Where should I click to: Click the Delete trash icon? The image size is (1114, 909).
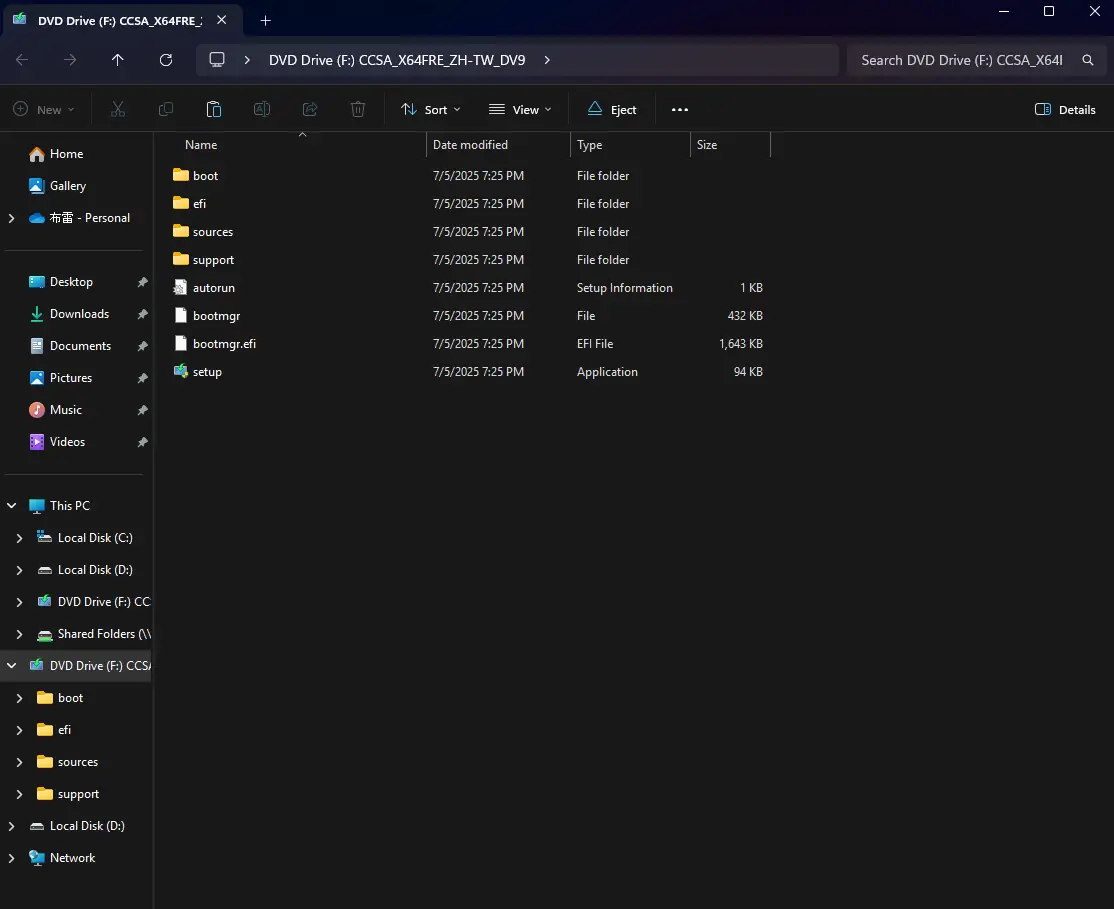(x=358, y=109)
